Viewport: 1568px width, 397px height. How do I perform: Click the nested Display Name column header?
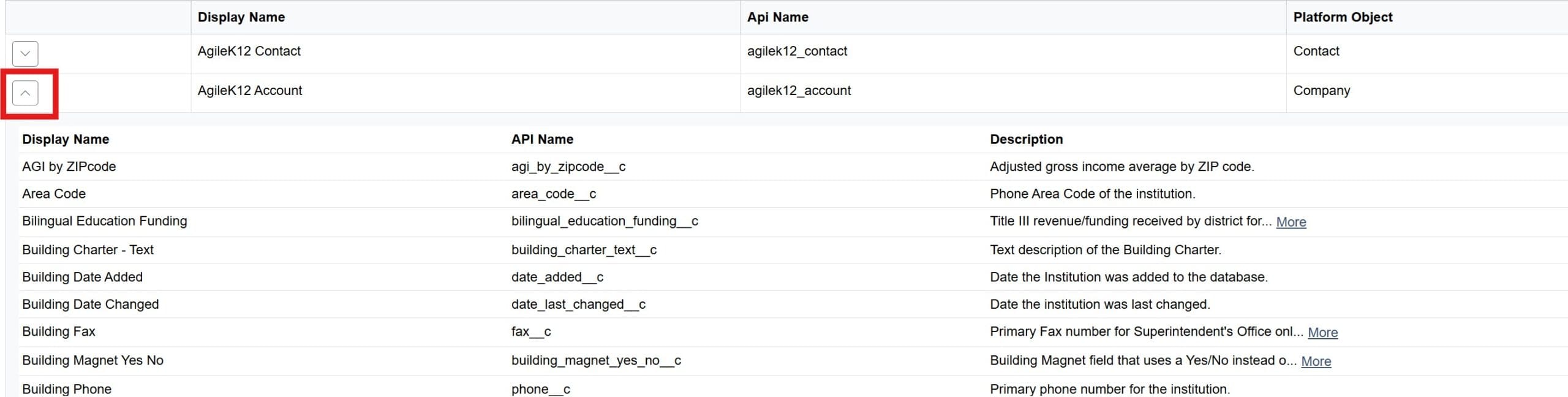point(66,139)
